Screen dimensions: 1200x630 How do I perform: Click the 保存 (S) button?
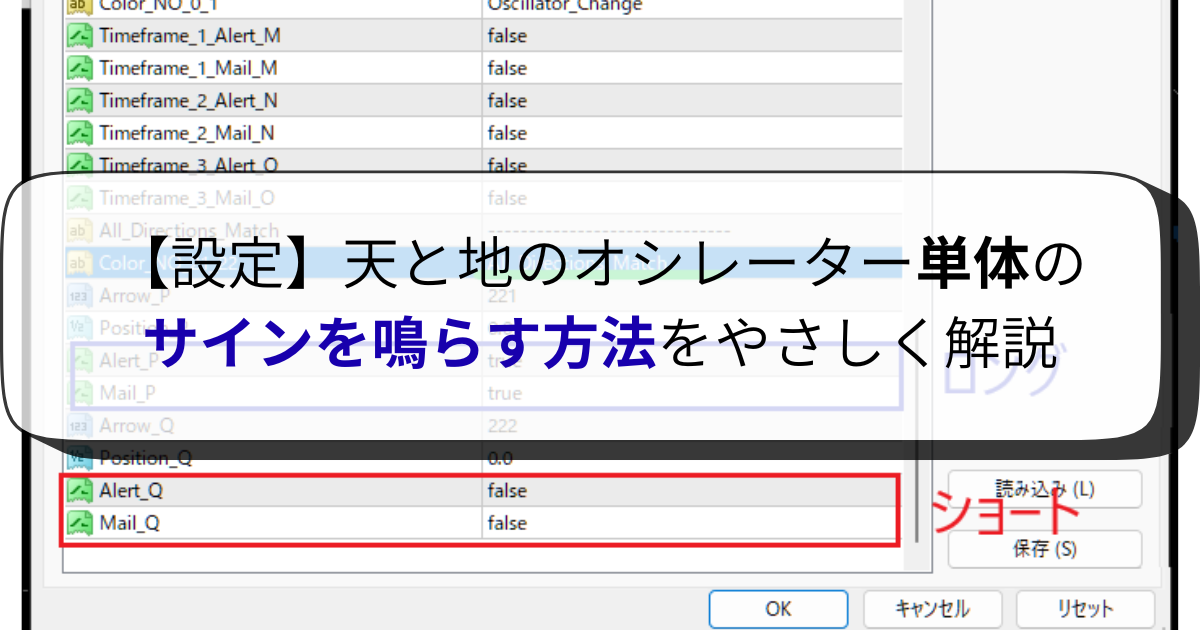1044,549
